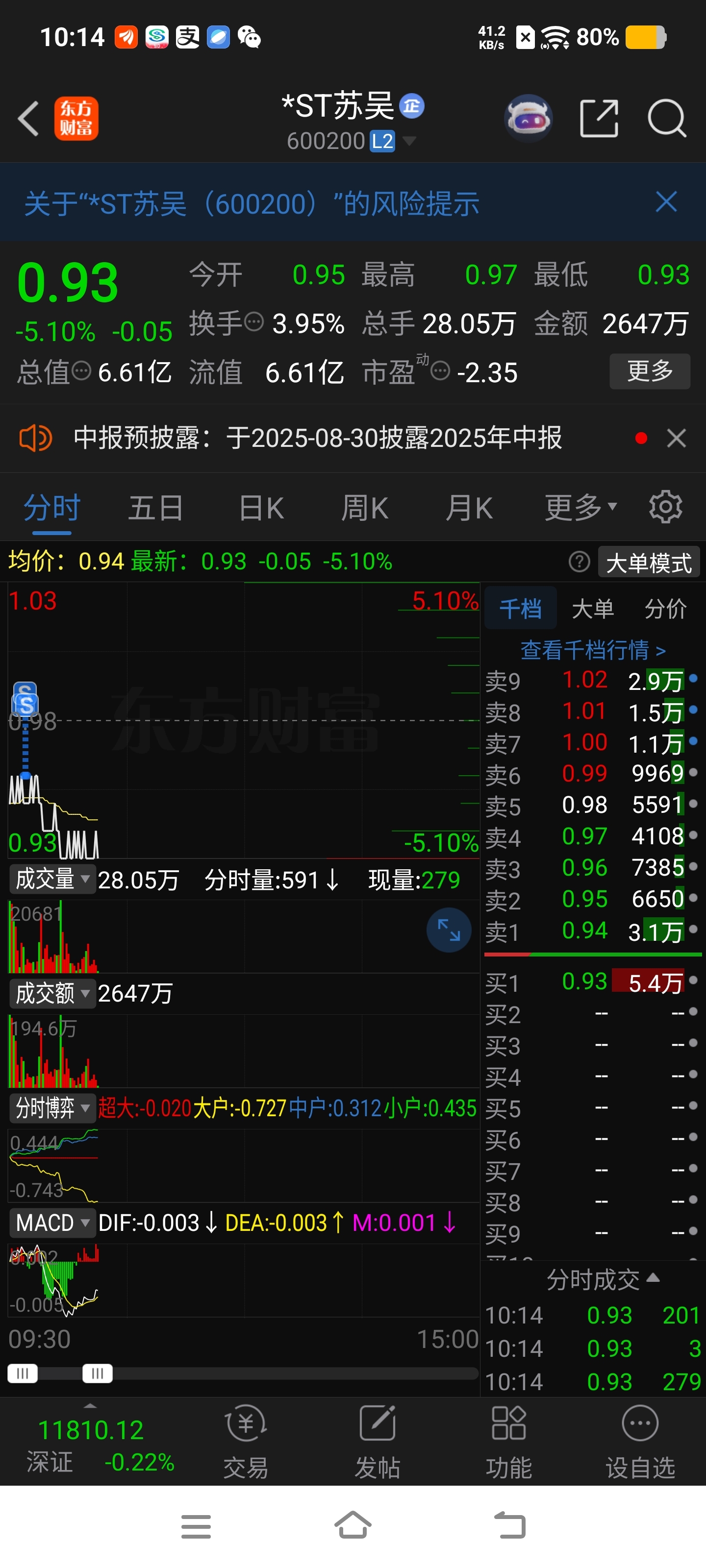Viewport: 706px width, 1568px height.
Task: Tap the speaker announcement icon
Action: [x=35, y=438]
